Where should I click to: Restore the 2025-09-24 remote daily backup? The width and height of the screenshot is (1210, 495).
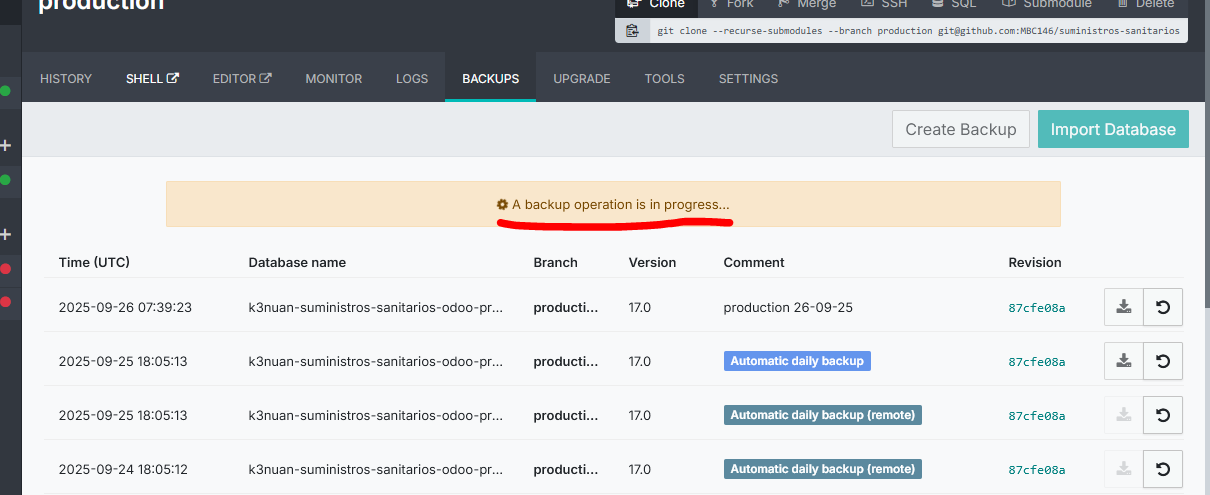[x=1163, y=469]
